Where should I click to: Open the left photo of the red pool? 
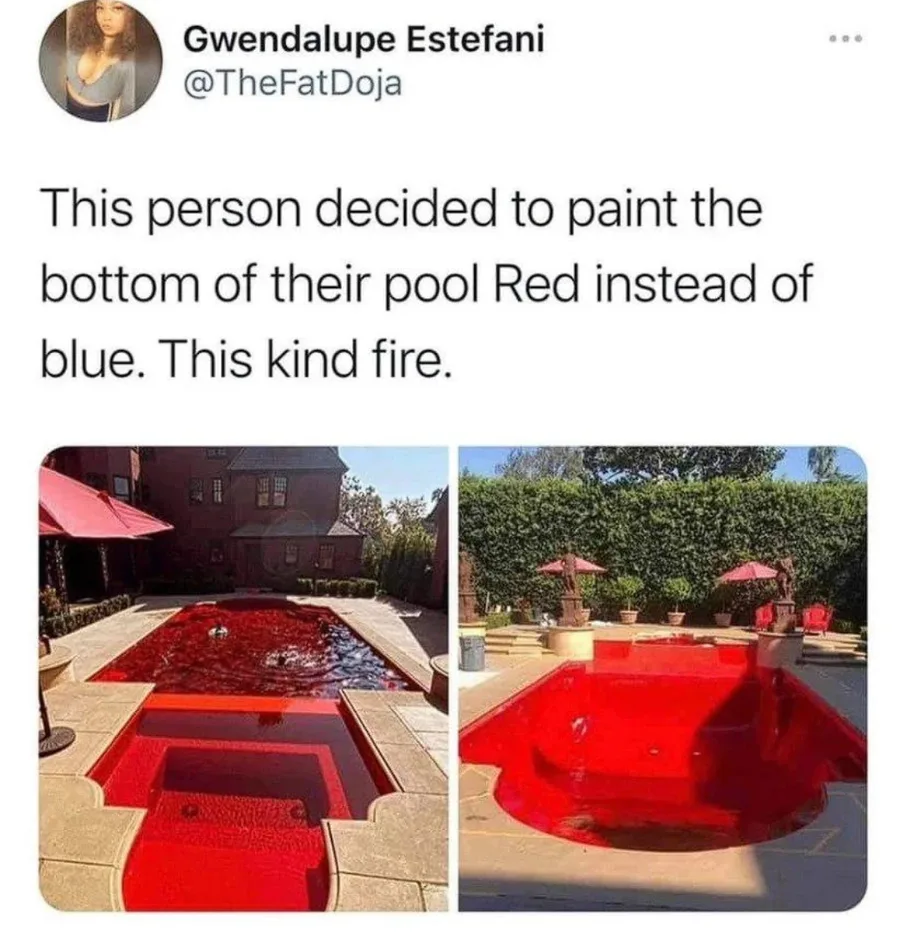243,678
